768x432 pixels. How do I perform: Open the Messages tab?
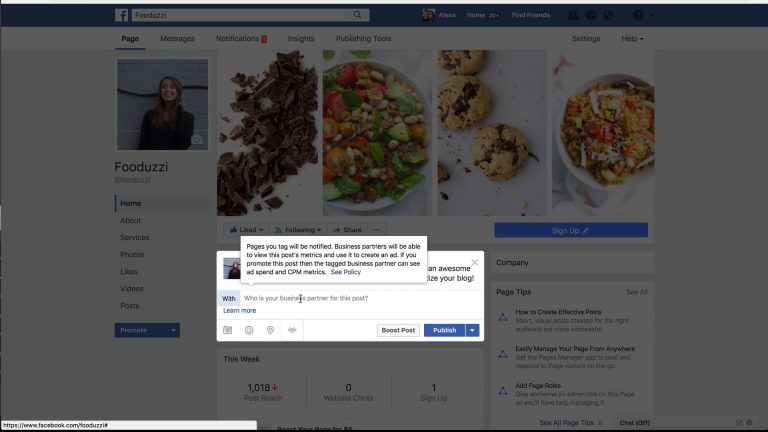(177, 38)
